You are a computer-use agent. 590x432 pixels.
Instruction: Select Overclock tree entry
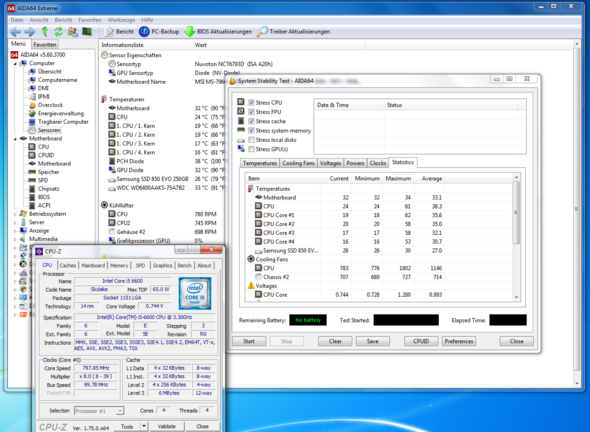pos(50,105)
